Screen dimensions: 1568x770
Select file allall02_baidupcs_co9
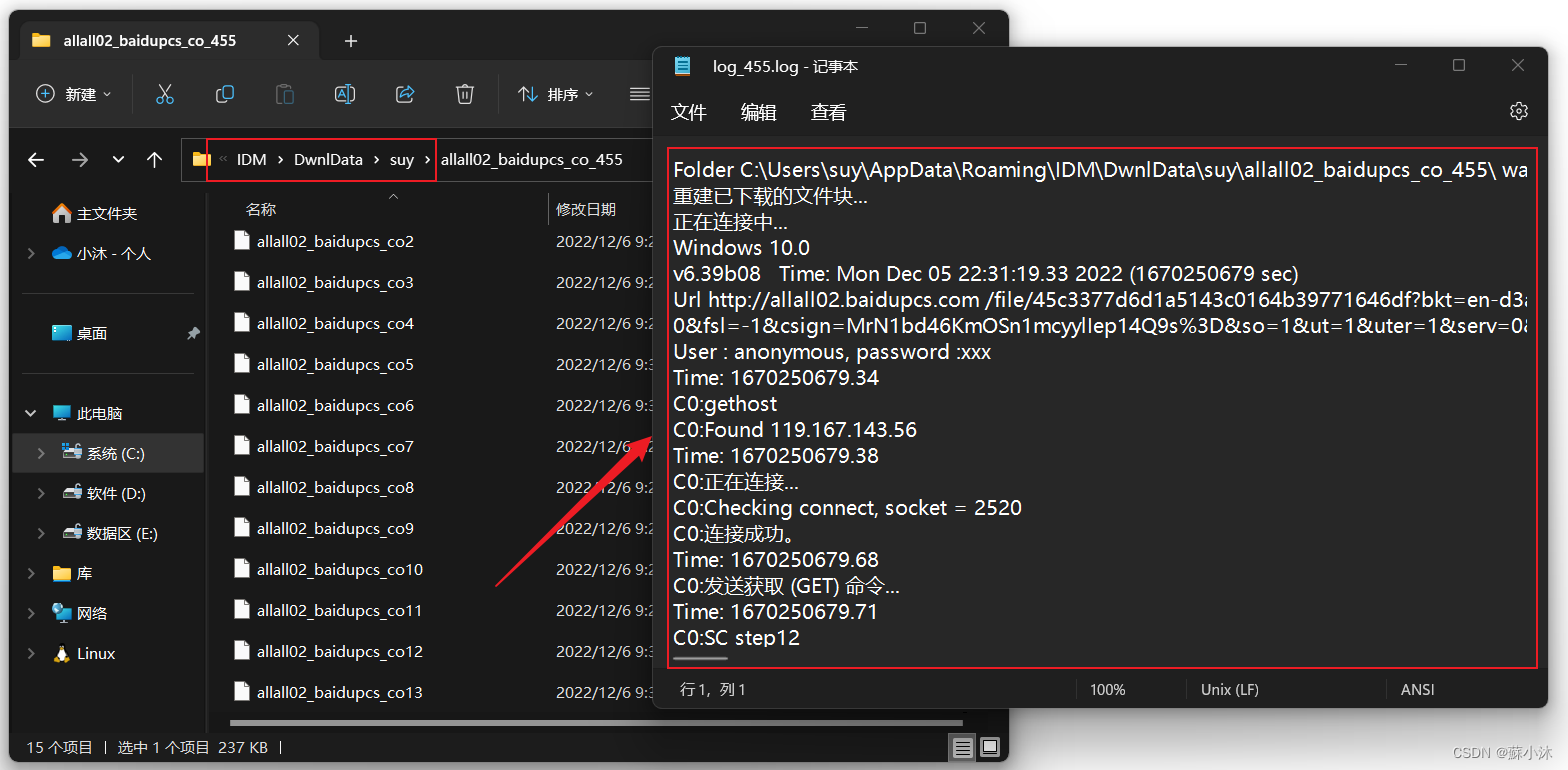(335, 528)
